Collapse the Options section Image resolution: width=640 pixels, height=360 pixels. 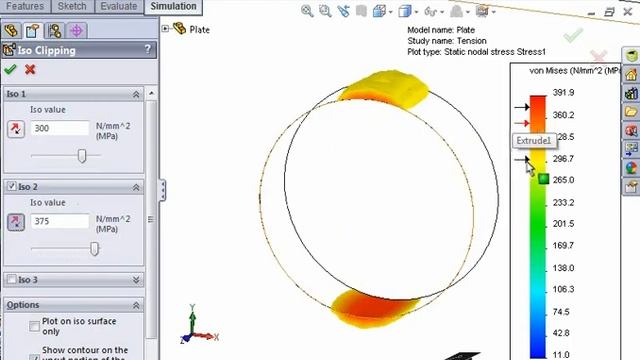click(x=136, y=305)
